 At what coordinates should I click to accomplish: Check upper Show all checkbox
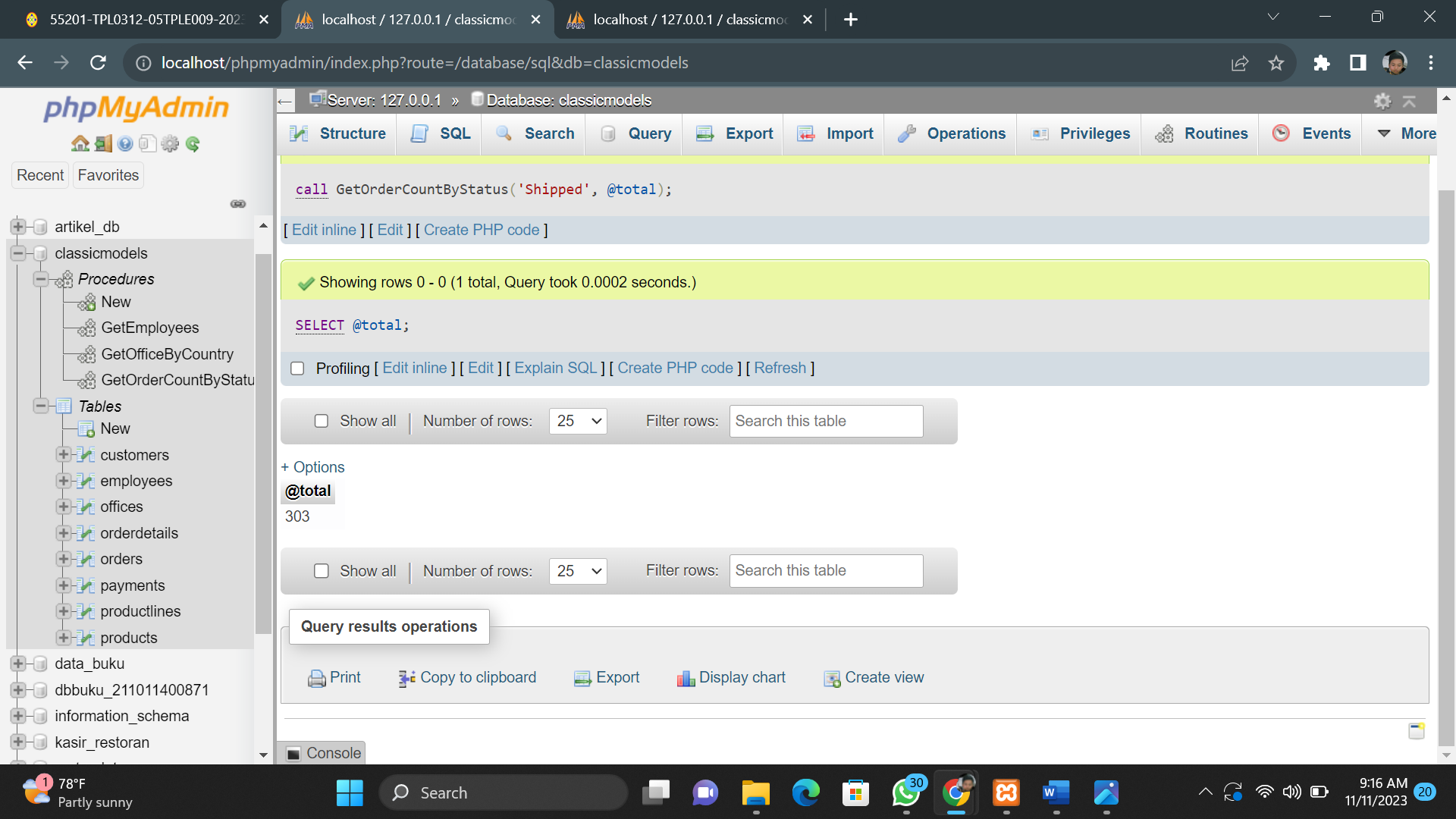322,421
